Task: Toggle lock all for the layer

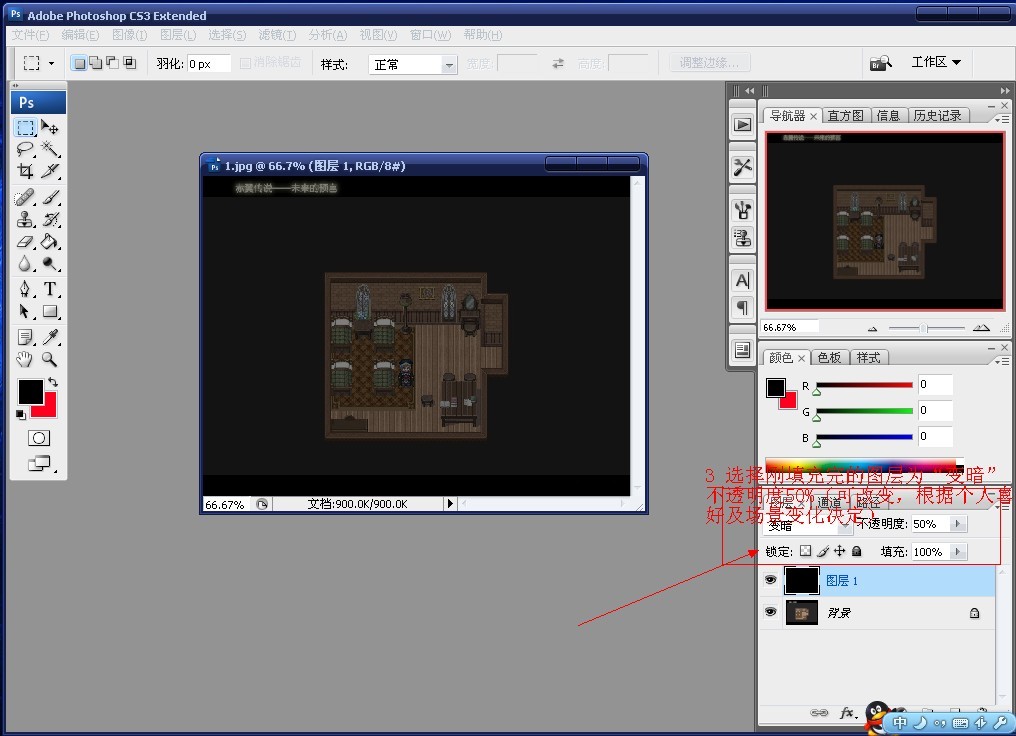Action: point(857,551)
